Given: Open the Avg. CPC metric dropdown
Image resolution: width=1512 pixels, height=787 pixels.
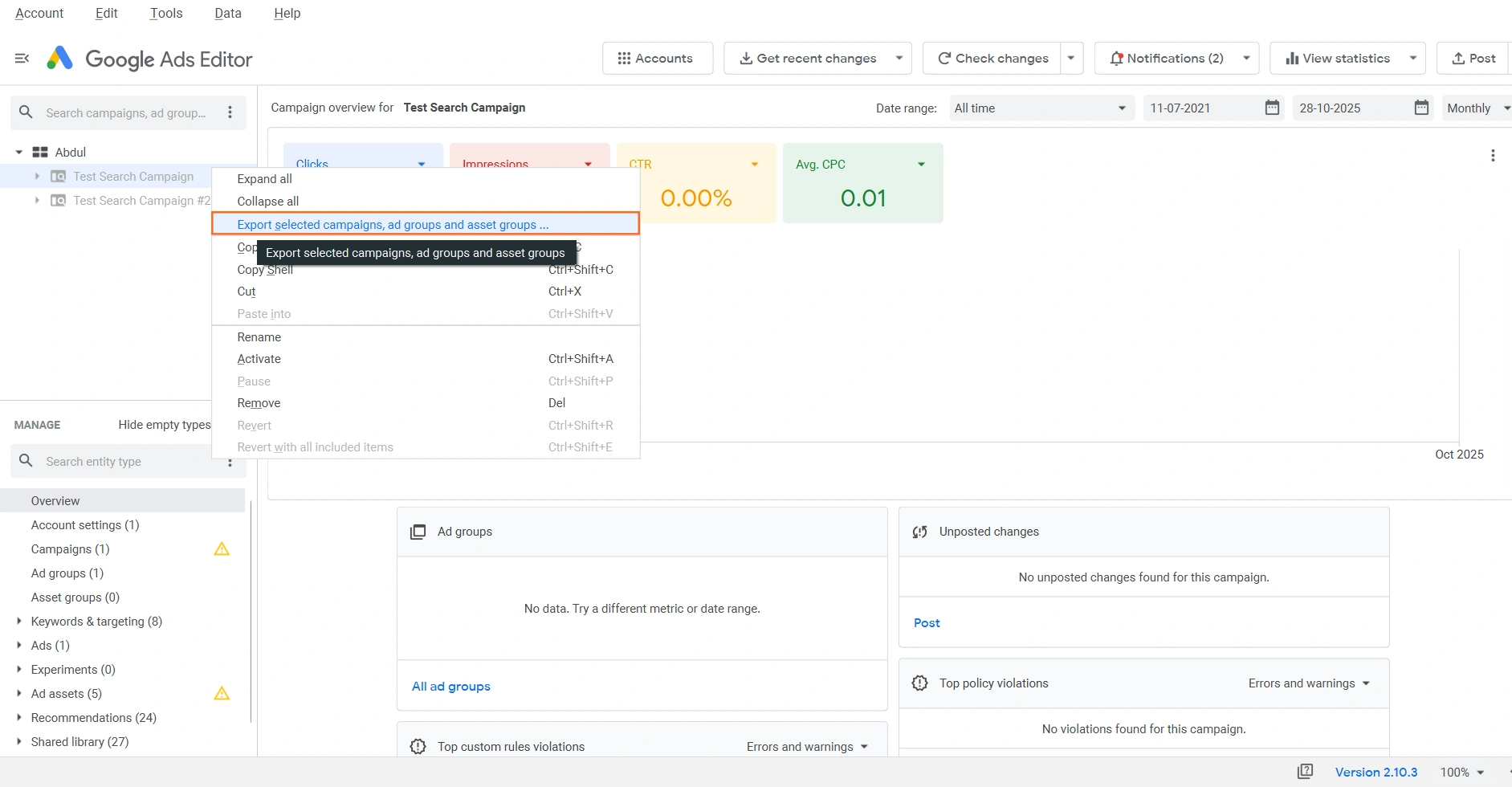Looking at the screenshot, I should [921, 165].
